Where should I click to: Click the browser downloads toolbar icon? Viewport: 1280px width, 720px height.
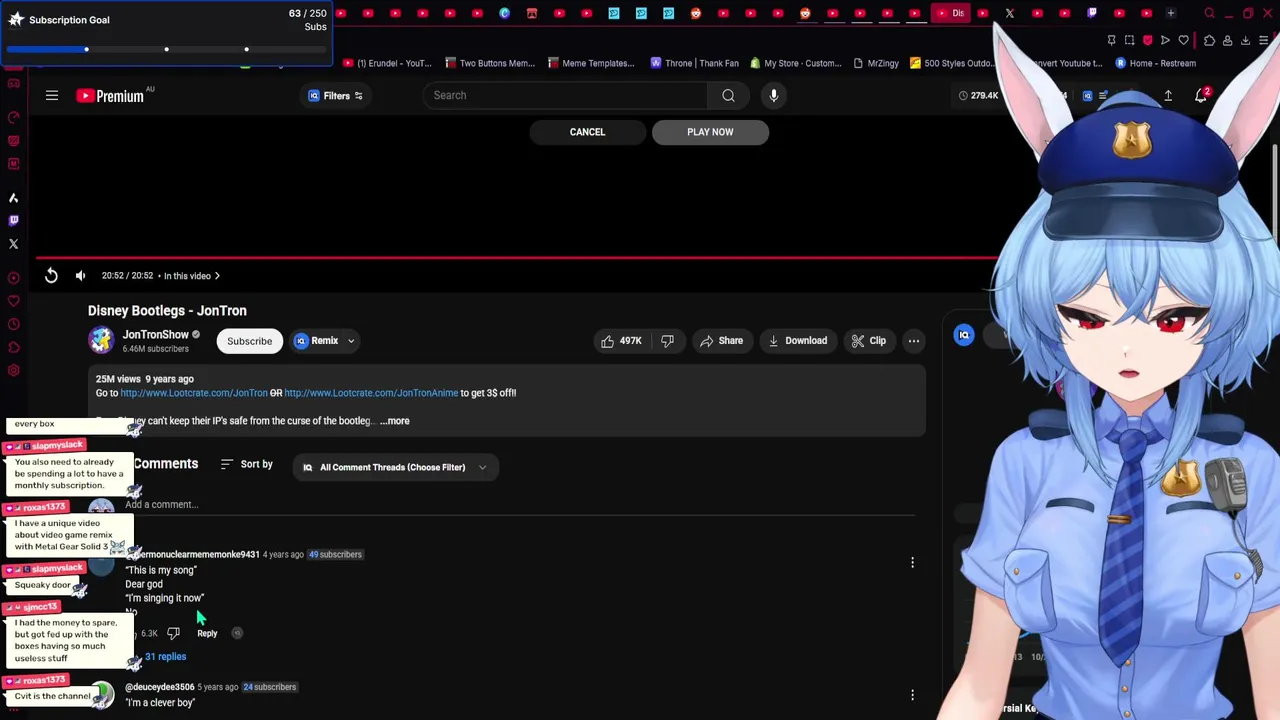[1245, 41]
